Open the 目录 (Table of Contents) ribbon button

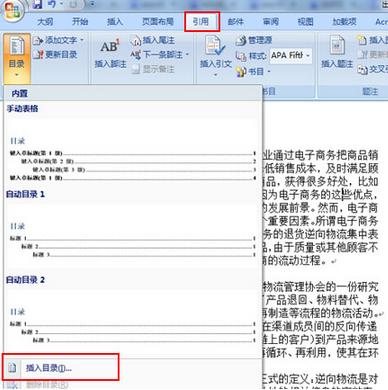pyautogui.click(x=17, y=58)
